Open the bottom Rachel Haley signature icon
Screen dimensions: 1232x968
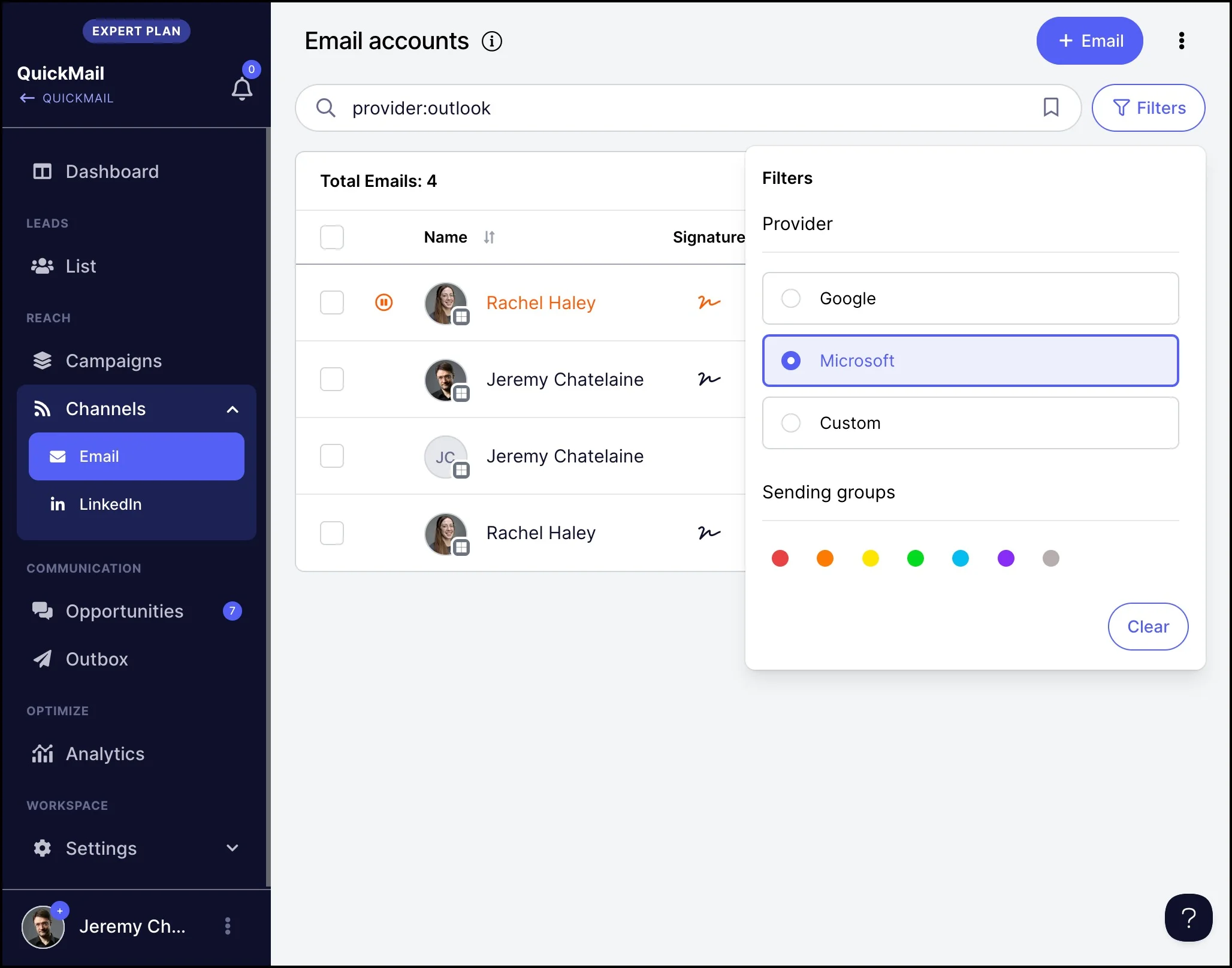pos(709,533)
